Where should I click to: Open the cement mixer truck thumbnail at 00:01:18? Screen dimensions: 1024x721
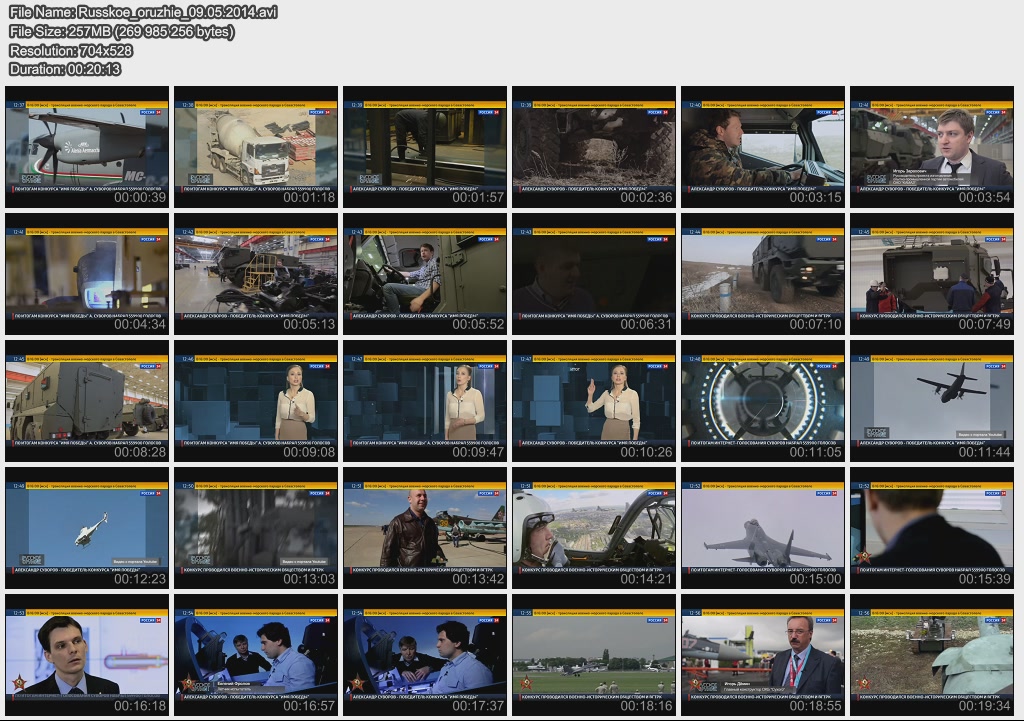(256, 147)
